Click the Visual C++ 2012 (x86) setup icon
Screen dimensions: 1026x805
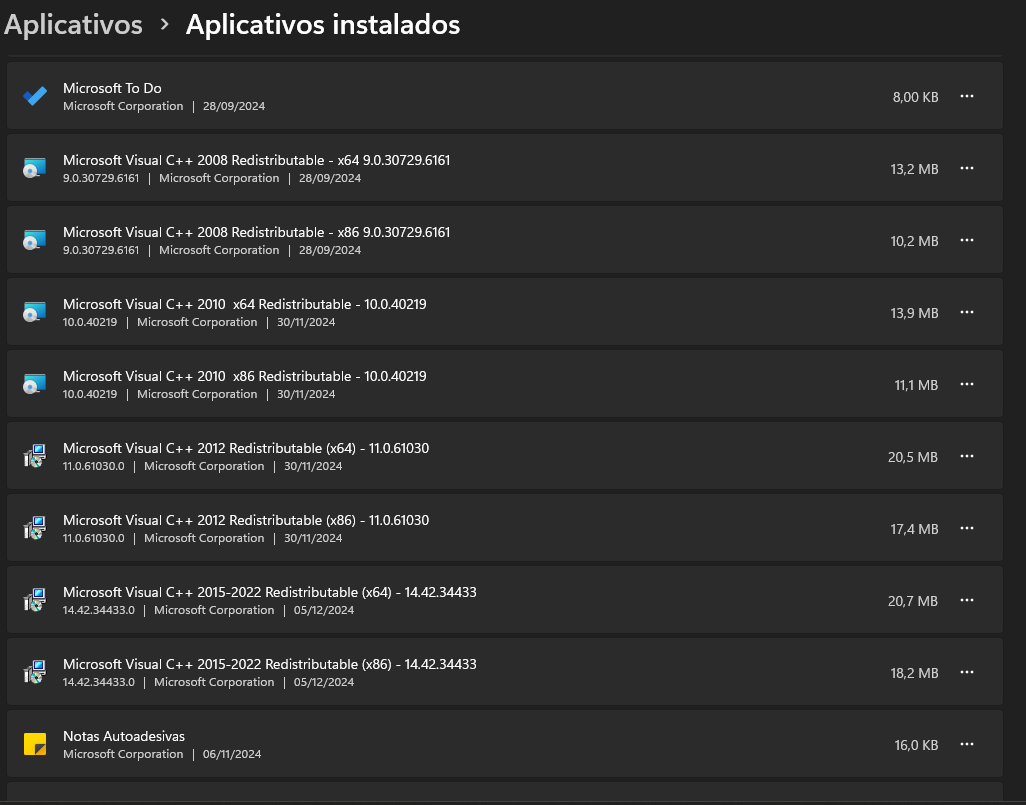click(35, 528)
